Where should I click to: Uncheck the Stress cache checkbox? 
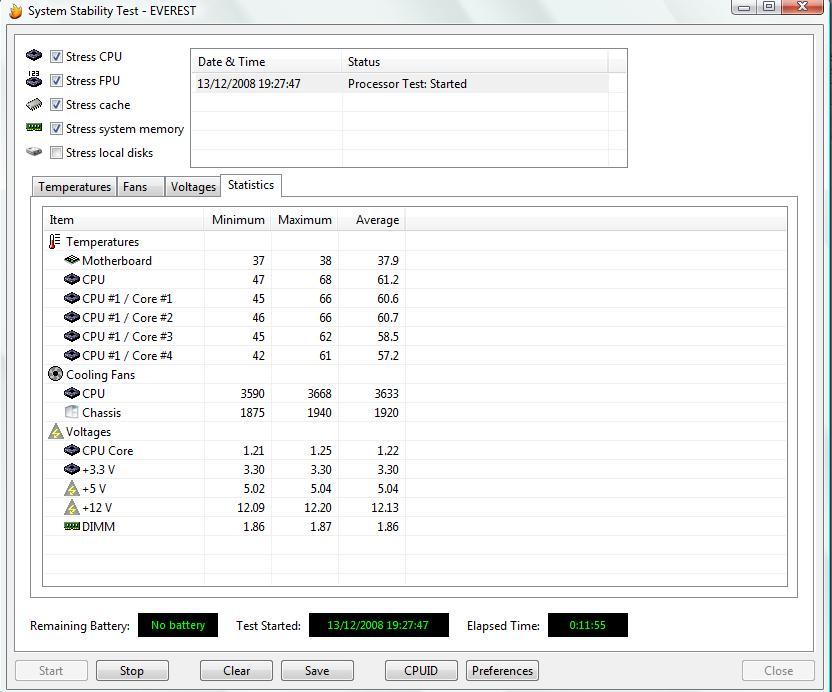(x=56, y=105)
